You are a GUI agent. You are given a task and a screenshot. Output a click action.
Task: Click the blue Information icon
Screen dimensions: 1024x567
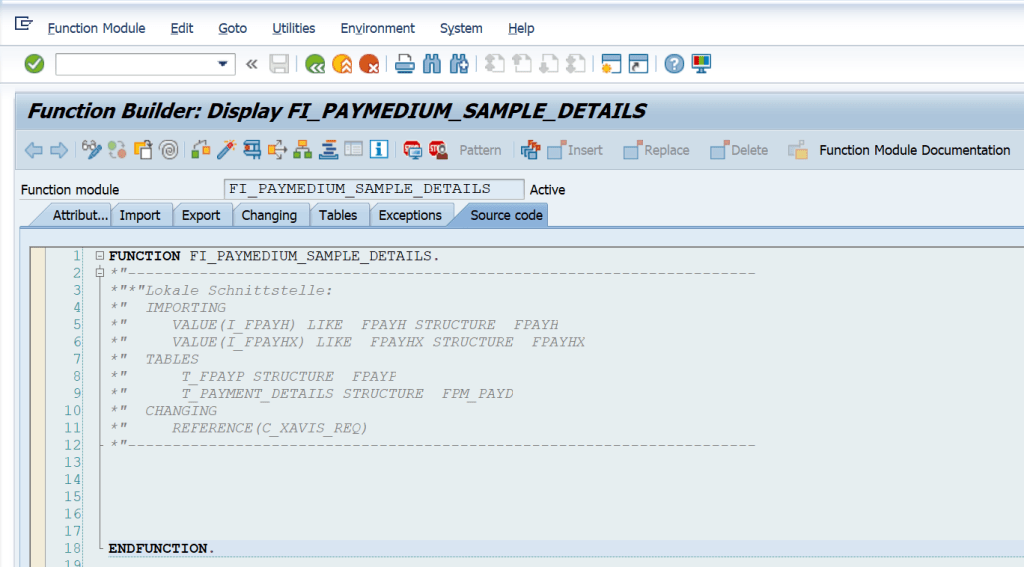point(379,150)
